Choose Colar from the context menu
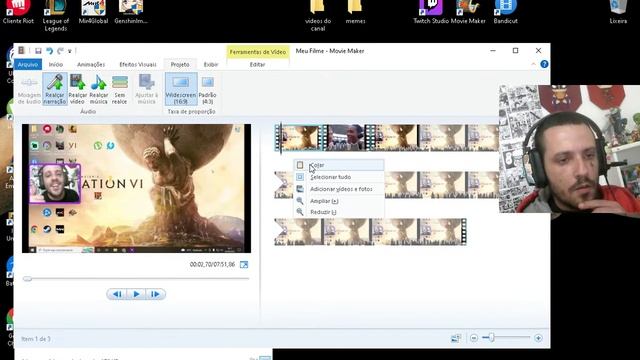This screenshot has width=640, height=360. click(339, 165)
